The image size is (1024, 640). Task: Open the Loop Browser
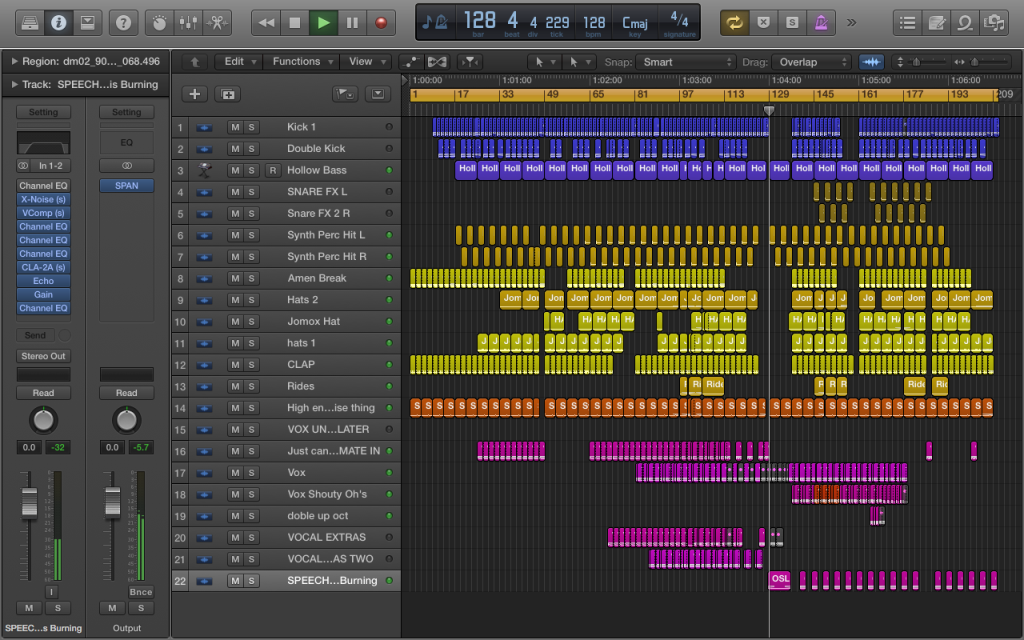click(x=965, y=21)
